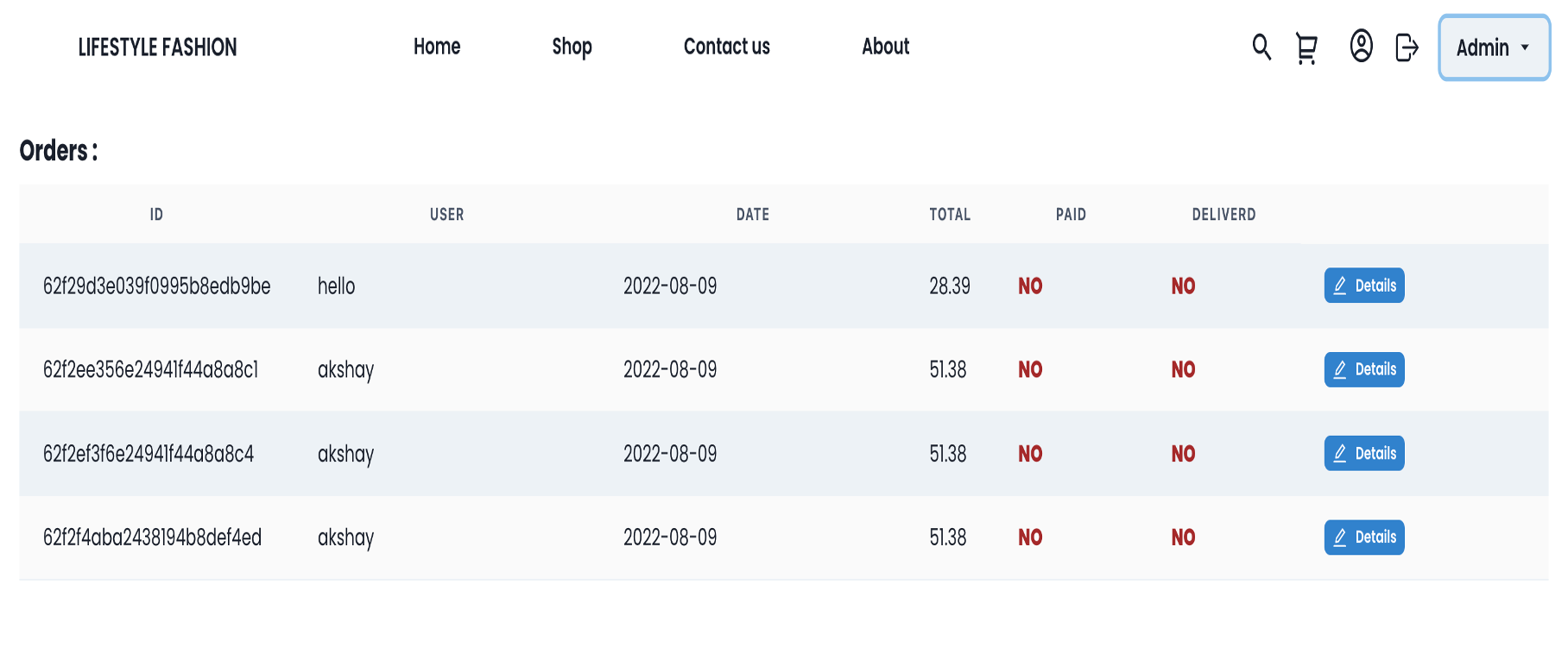Open details for order by hello

(x=1364, y=286)
